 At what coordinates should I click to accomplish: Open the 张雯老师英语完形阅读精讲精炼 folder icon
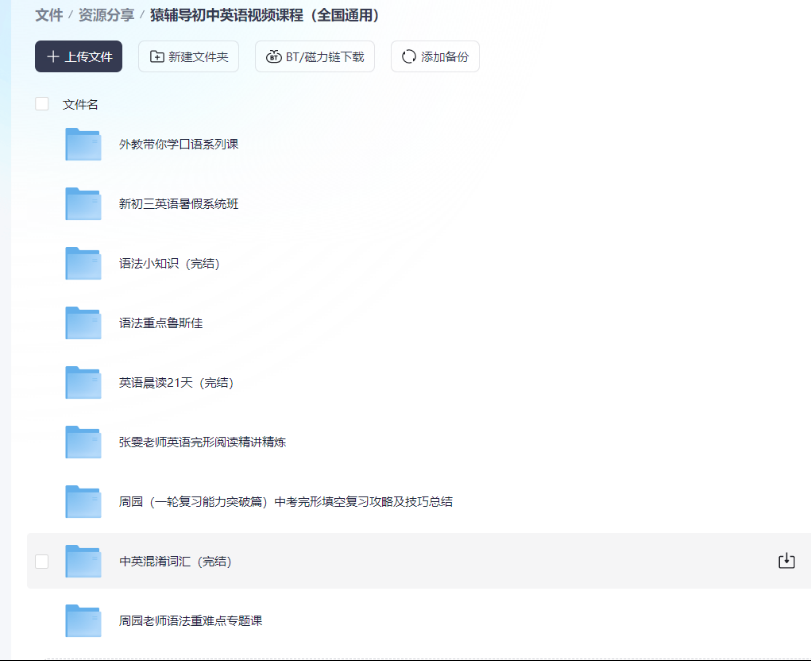point(83,442)
